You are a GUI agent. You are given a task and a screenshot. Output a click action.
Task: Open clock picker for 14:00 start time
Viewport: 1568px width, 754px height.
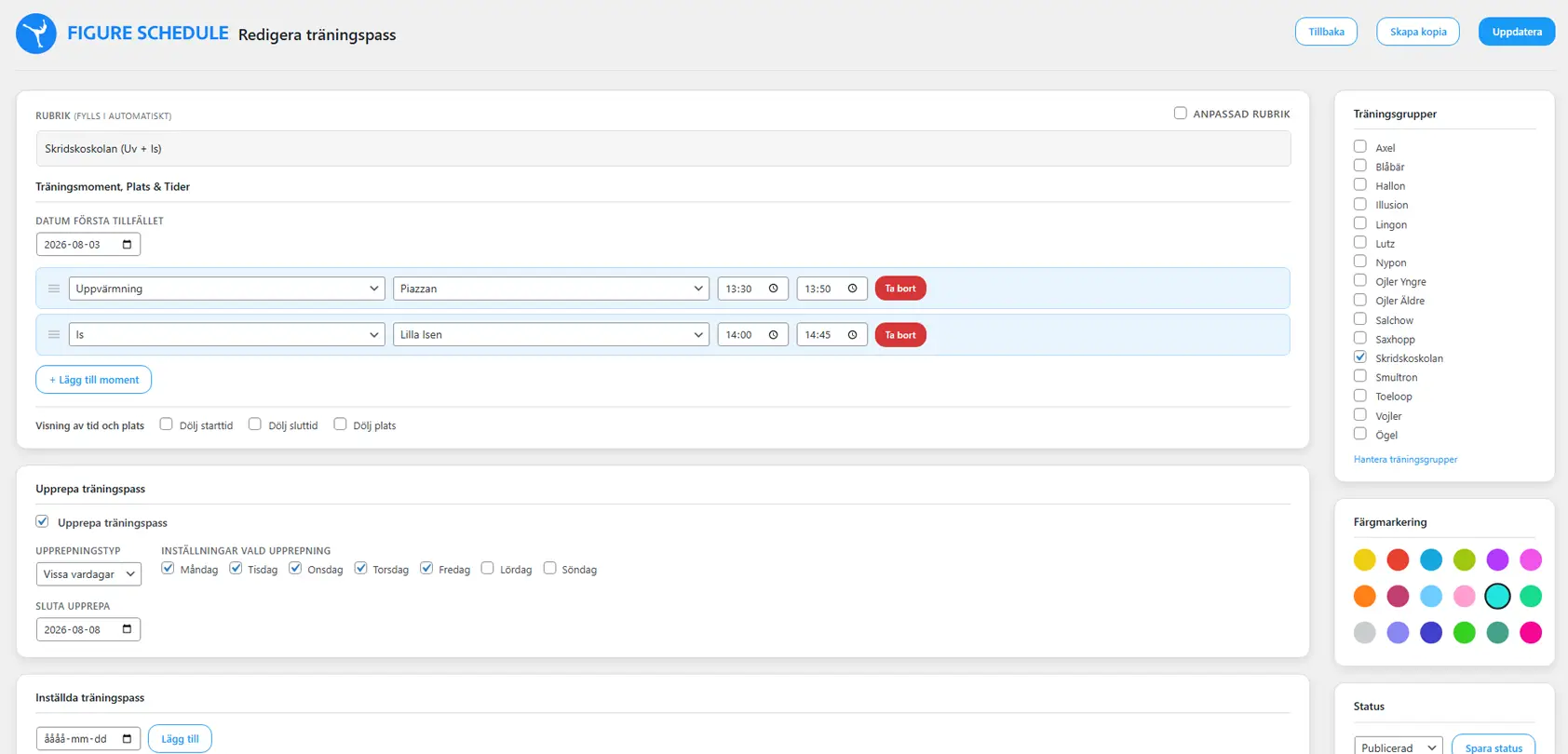(x=773, y=335)
